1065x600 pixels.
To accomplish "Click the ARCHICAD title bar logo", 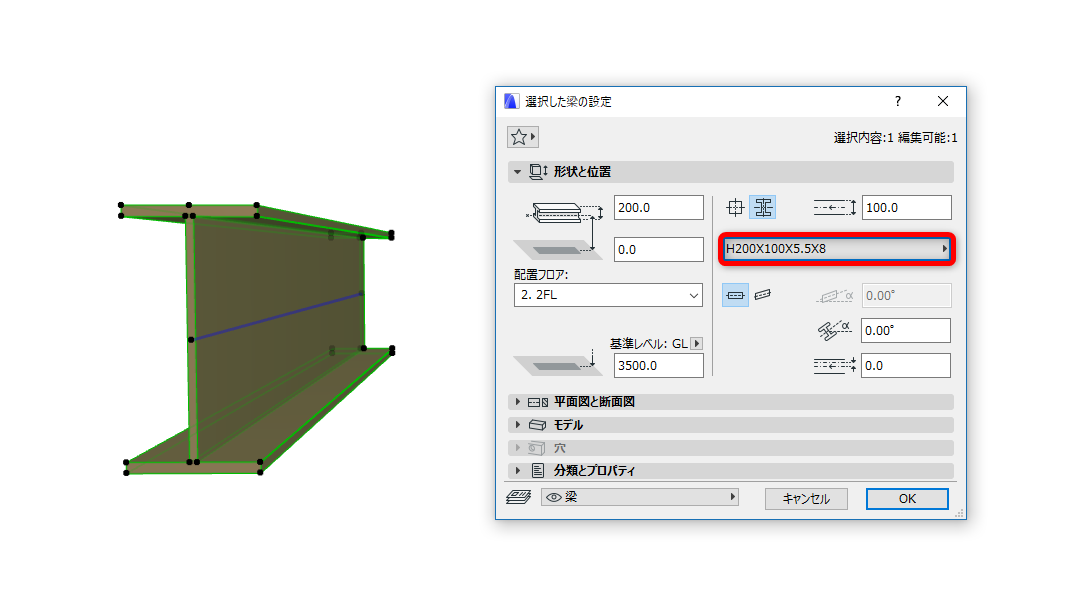I will 511,101.
